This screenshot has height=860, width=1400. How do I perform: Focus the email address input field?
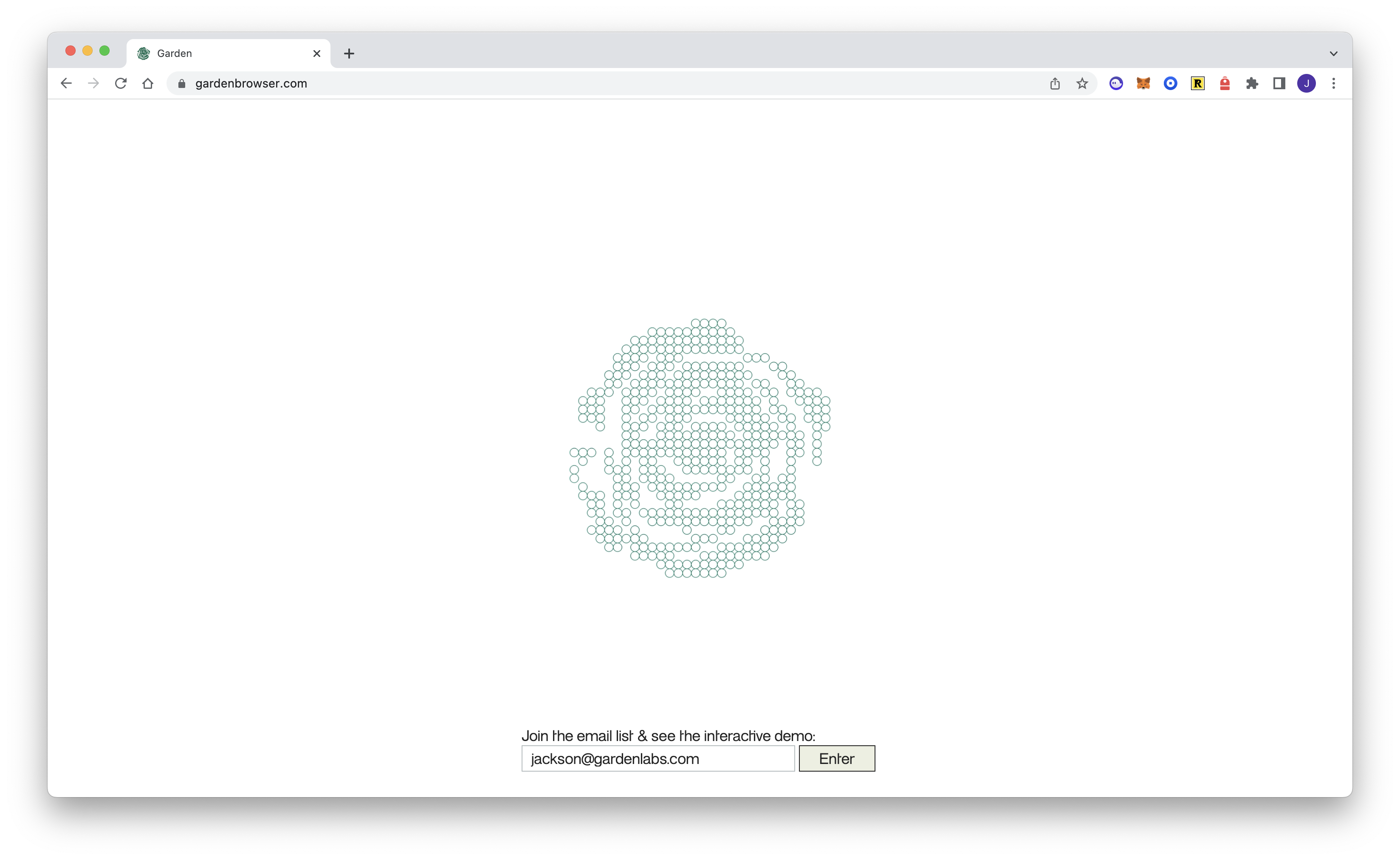tap(658, 759)
